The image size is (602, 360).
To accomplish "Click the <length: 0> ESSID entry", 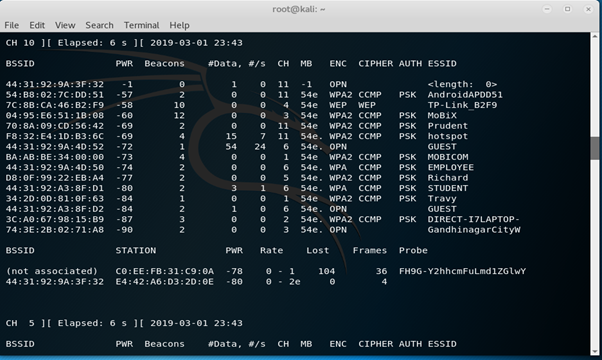I will tap(462, 84).
